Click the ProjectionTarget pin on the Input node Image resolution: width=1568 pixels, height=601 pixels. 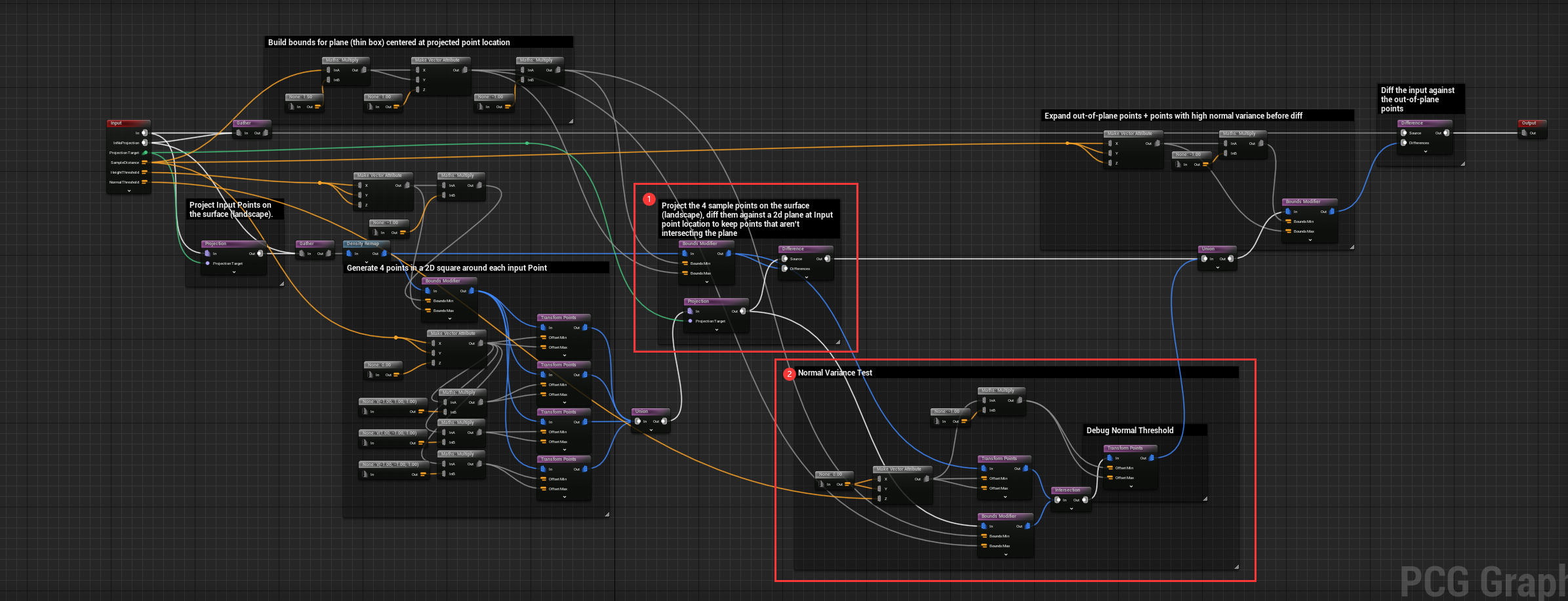pyautogui.click(x=145, y=153)
